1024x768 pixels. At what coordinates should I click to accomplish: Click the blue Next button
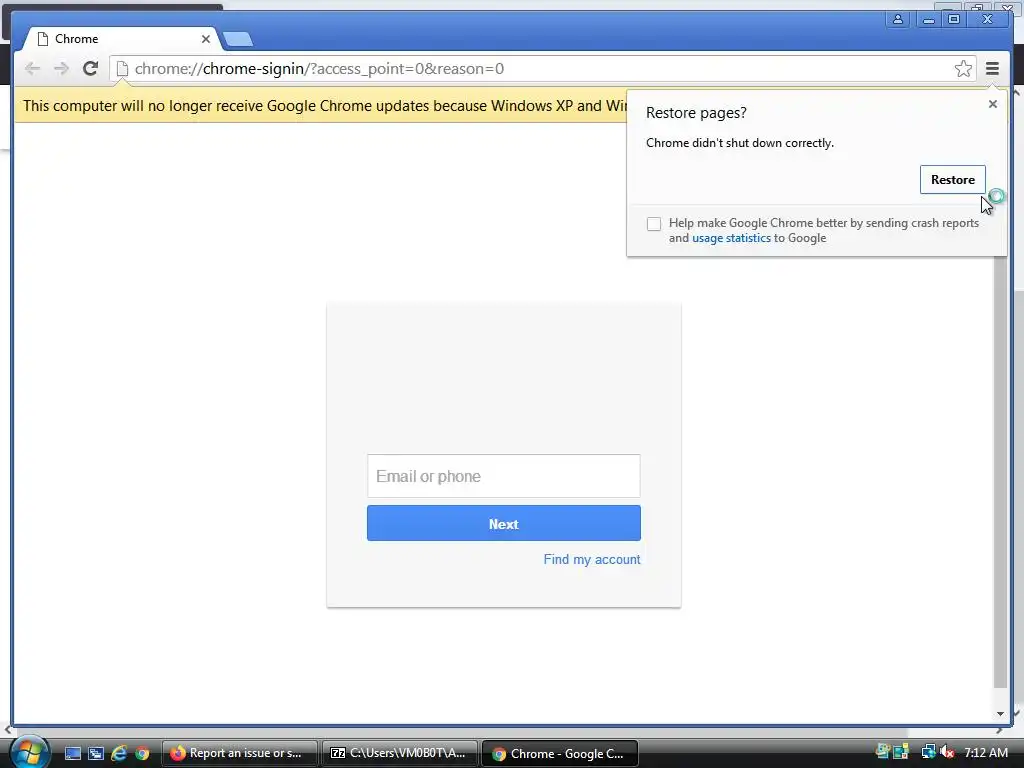coord(504,524)
